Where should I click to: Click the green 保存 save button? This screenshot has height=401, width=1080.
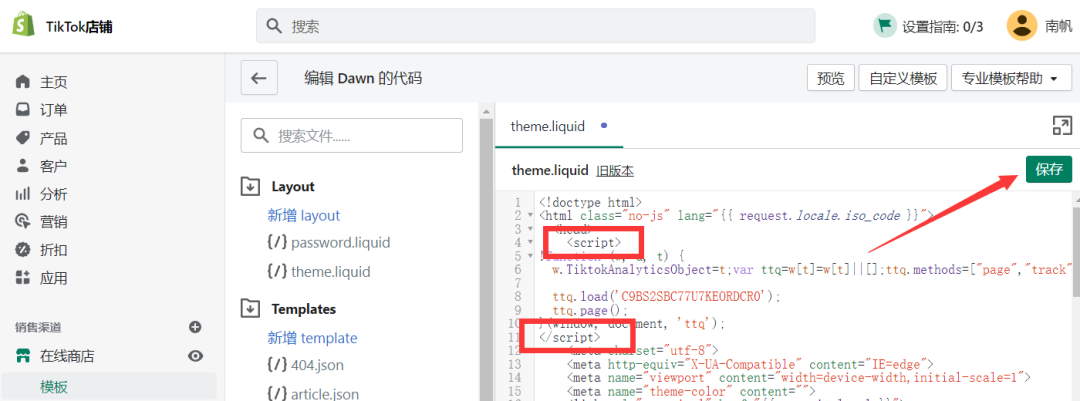(x=1048, y=169)
